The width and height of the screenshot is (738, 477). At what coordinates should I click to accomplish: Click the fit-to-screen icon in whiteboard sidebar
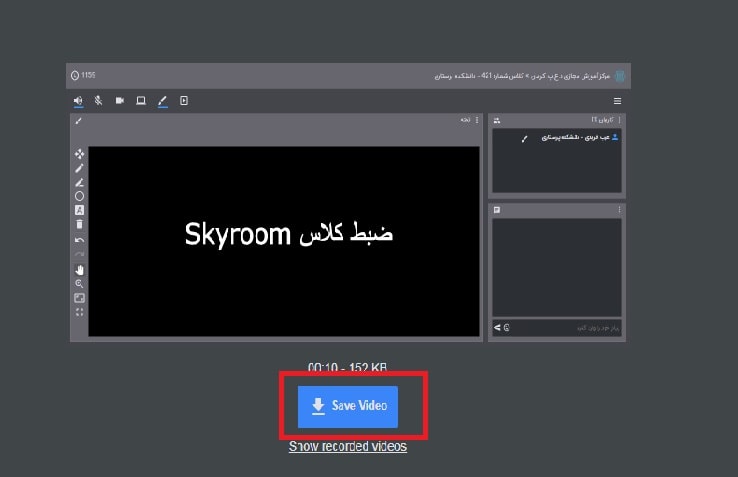click(80, 298)
